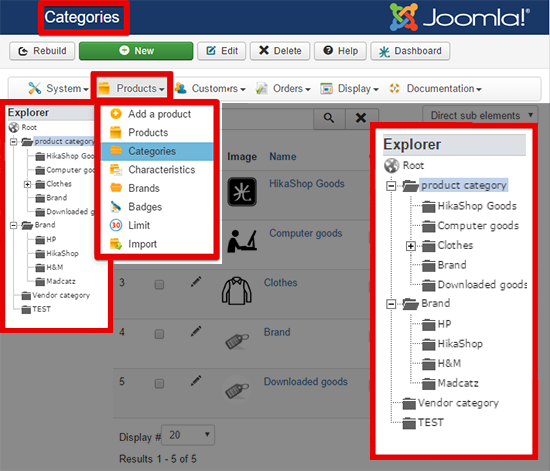Choose Add a product from dropdown
The width and height of the screenshot is (550, 471).
point(157,114)
